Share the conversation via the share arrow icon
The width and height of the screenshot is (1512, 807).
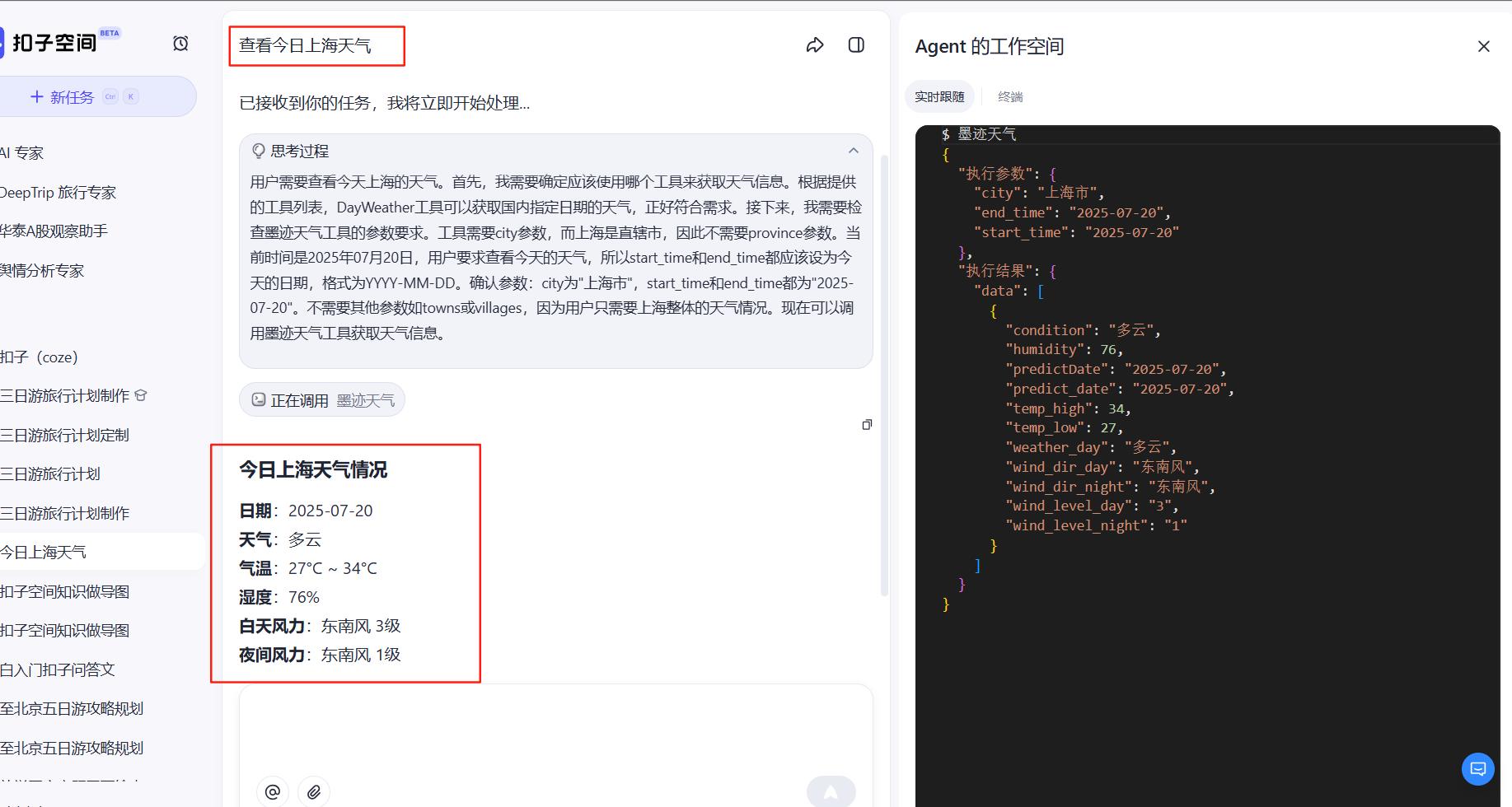[815, 45]
